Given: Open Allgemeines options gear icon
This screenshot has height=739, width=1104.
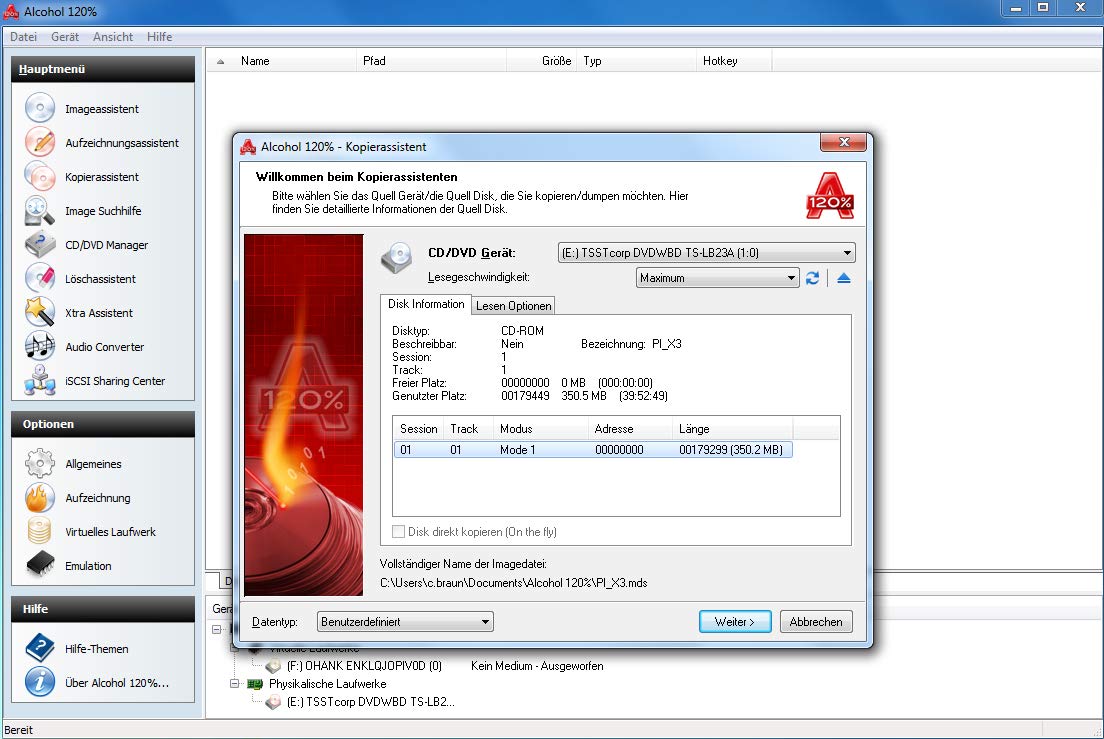Looking at the screenshot, I should (39, 463).
